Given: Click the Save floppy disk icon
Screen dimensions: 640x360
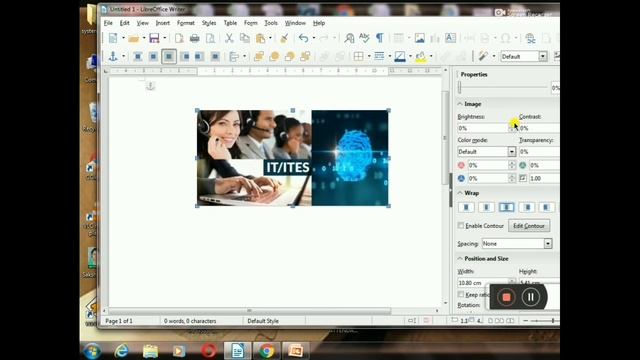Looking at the screenshot, I should pyautogui.click(x=154, y=38).
